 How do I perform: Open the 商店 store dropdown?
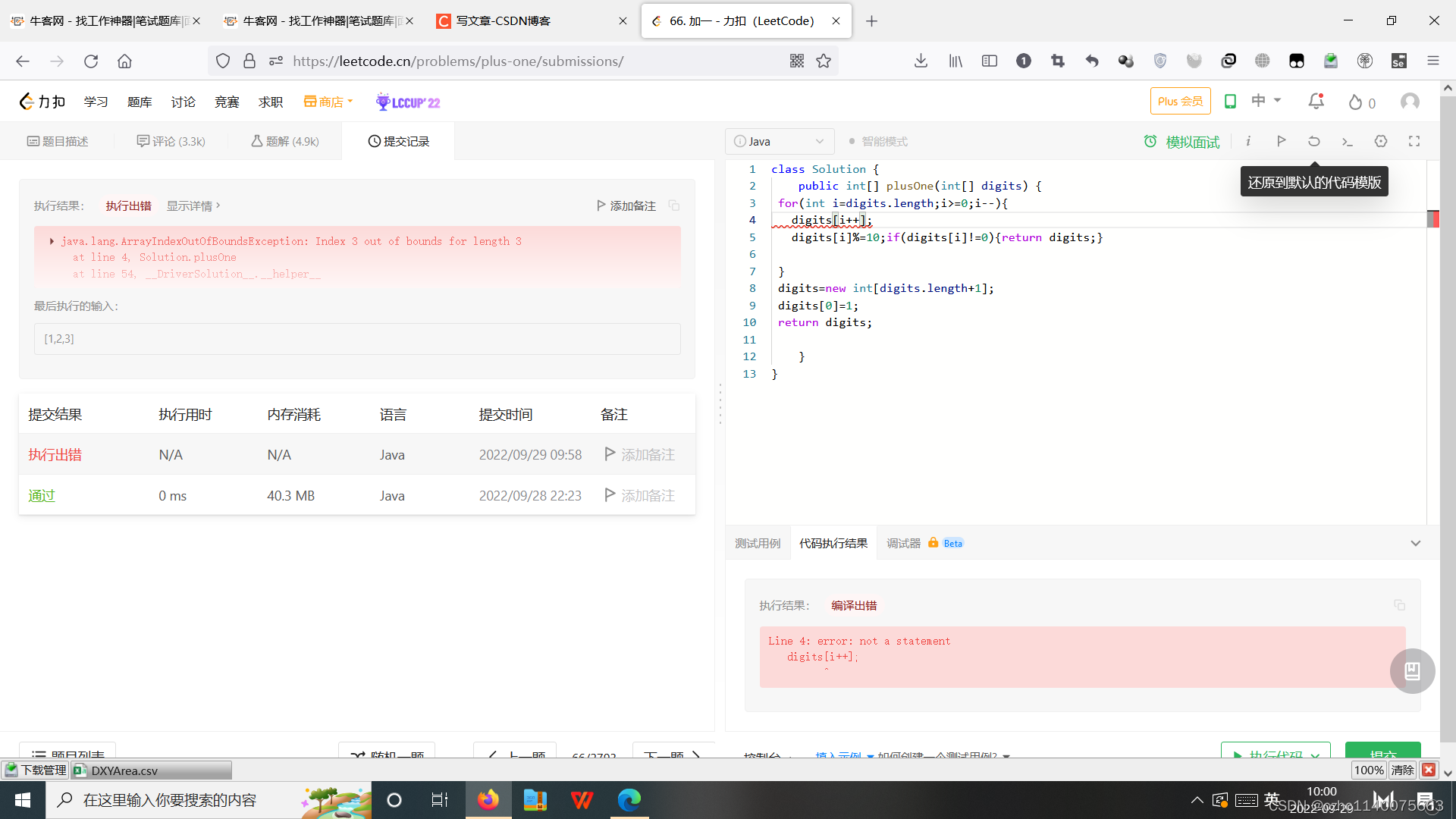328,102
